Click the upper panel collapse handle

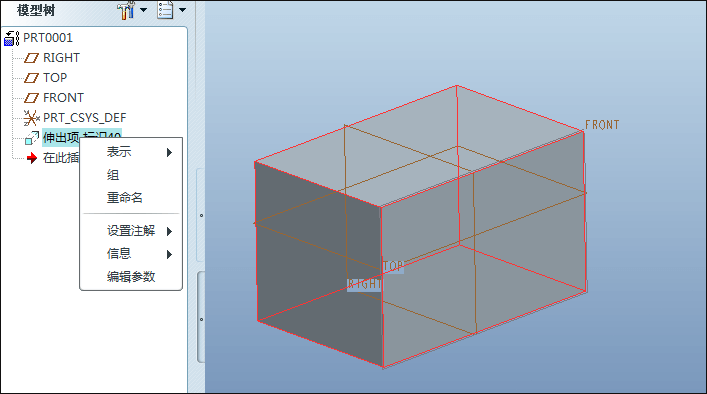click(201, 215)
